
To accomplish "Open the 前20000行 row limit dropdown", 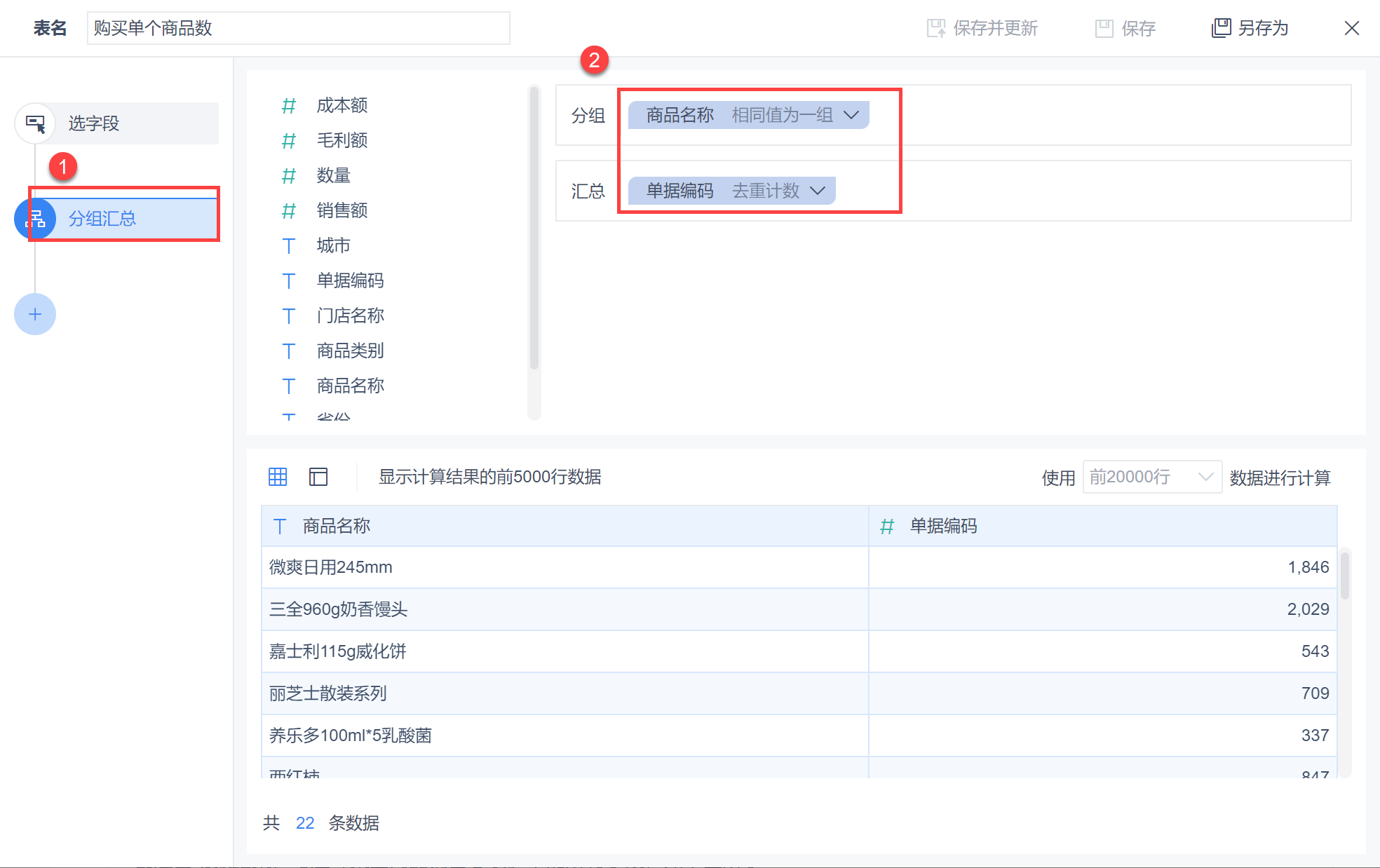I will point(1151,477).
